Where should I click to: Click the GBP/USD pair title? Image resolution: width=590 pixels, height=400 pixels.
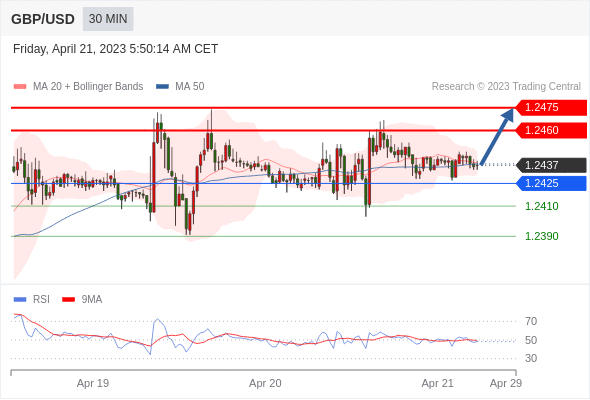tap(43, 19)
